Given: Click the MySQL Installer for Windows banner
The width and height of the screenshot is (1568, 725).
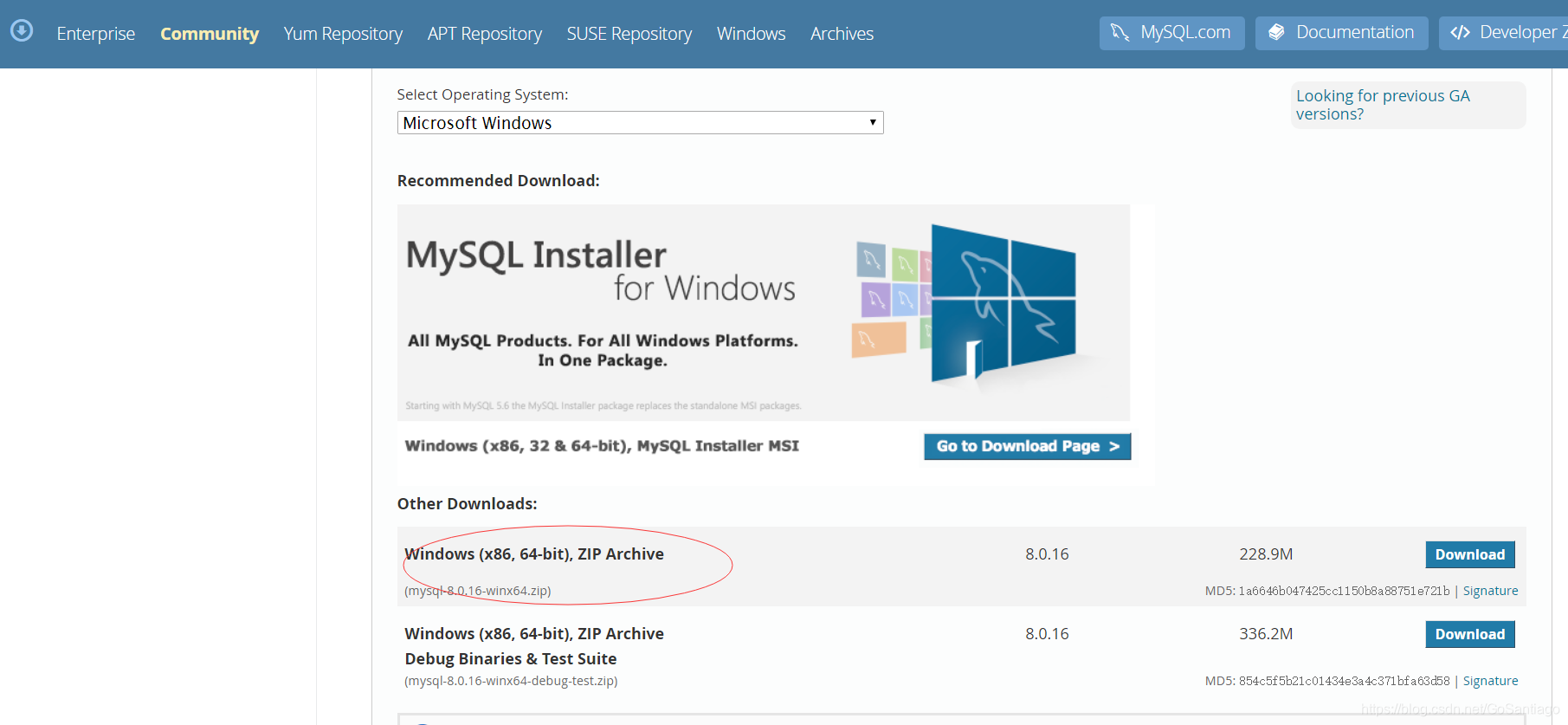Looking at the screenshot, I should click(763, 313).
